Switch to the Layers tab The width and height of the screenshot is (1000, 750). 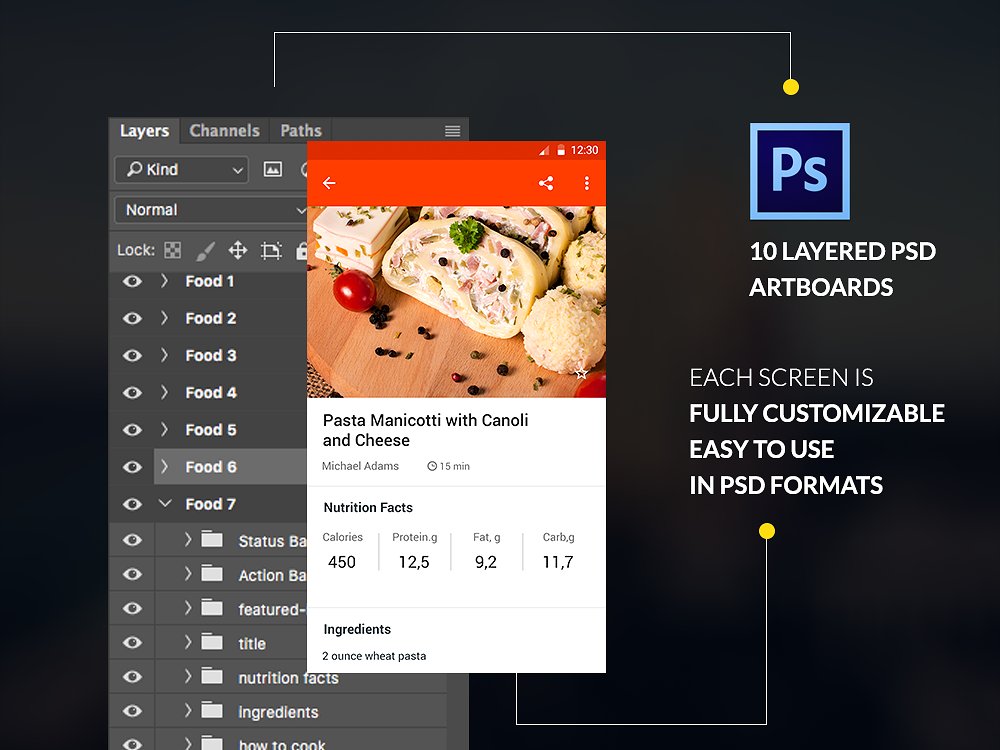[144, 131]
